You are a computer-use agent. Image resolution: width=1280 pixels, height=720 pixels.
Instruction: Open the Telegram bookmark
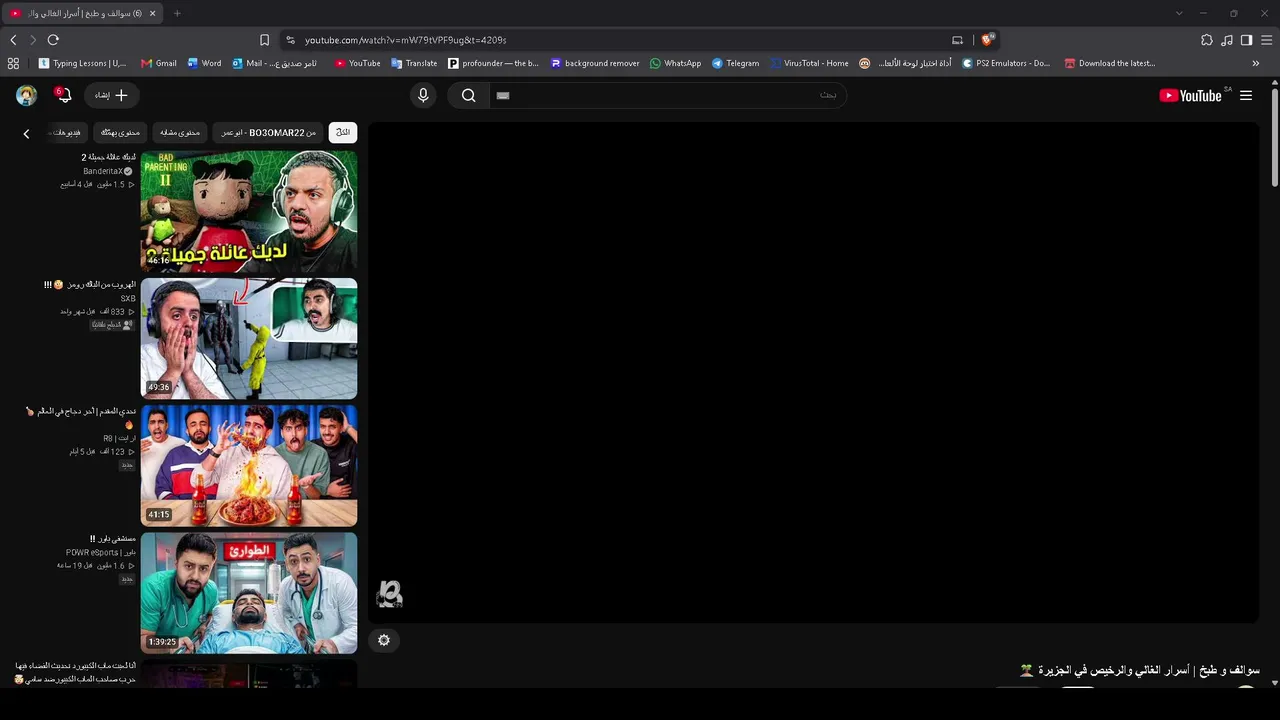[x=736, y=63]
